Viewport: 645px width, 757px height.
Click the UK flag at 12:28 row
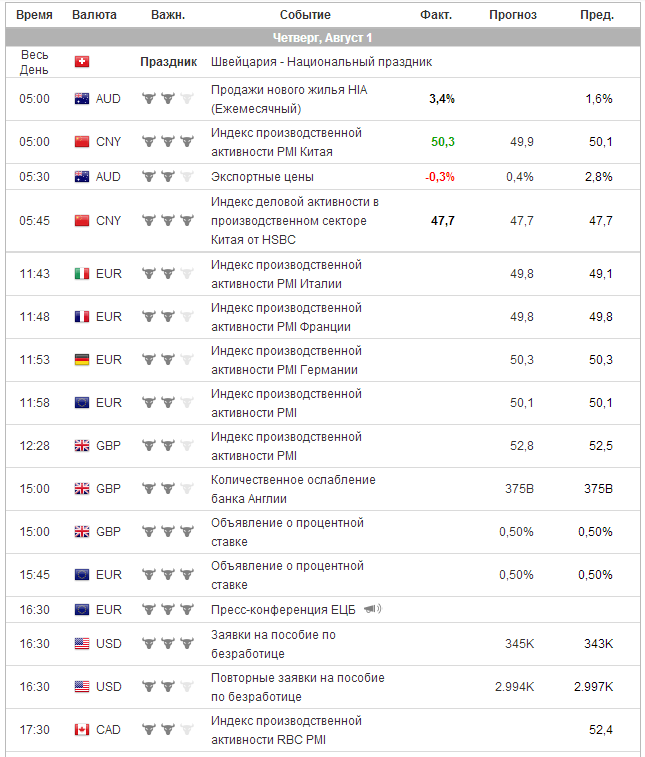[x=82, y=446]
